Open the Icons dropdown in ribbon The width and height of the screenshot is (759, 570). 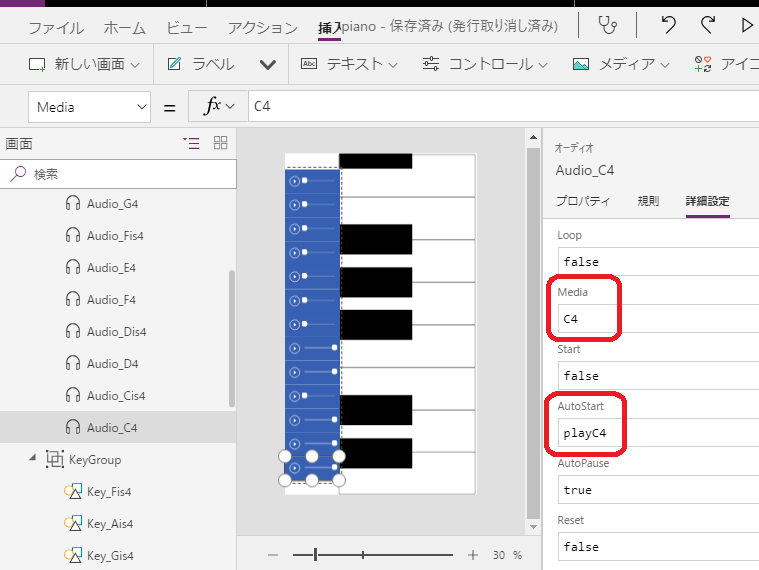coord(726,64)
